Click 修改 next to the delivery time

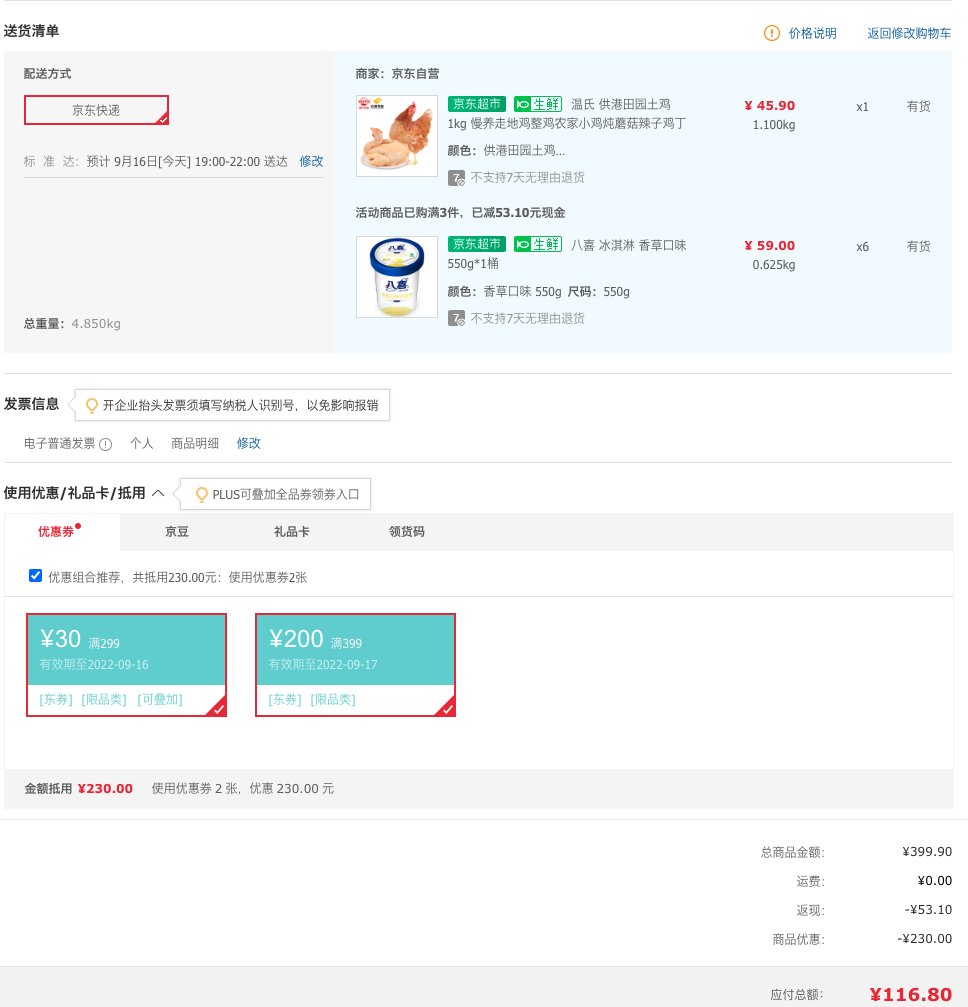(x=312, y=161)
